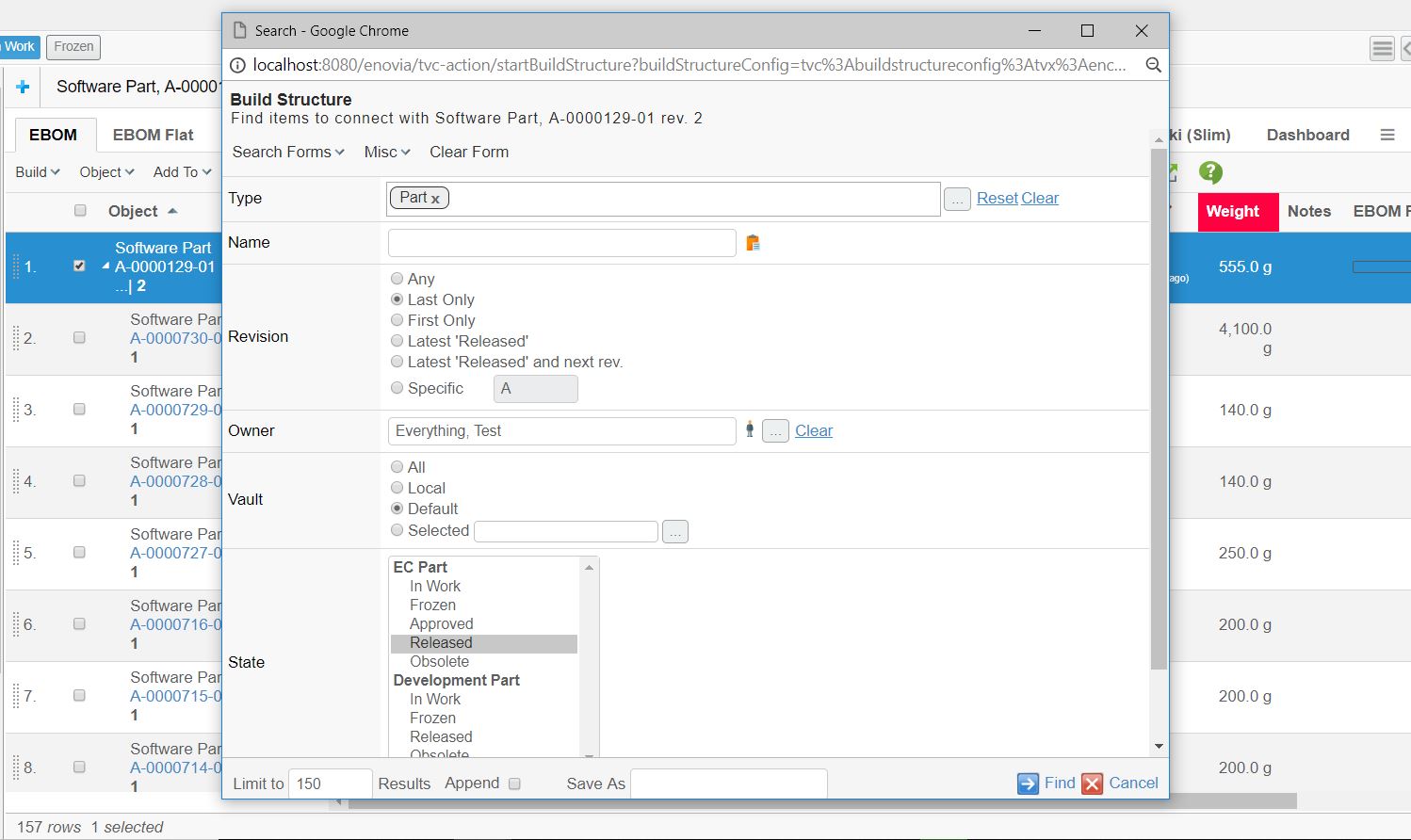
Task: Click the person icon next to Owner field
Action: (x=750, y=430)
